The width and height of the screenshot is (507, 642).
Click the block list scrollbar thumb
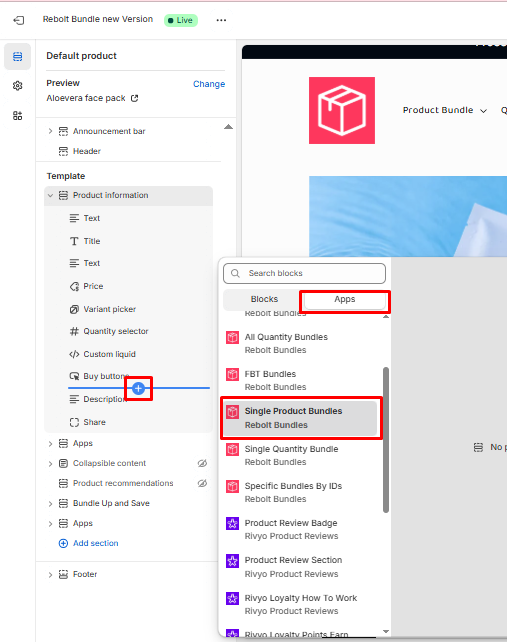coord(386,440)
